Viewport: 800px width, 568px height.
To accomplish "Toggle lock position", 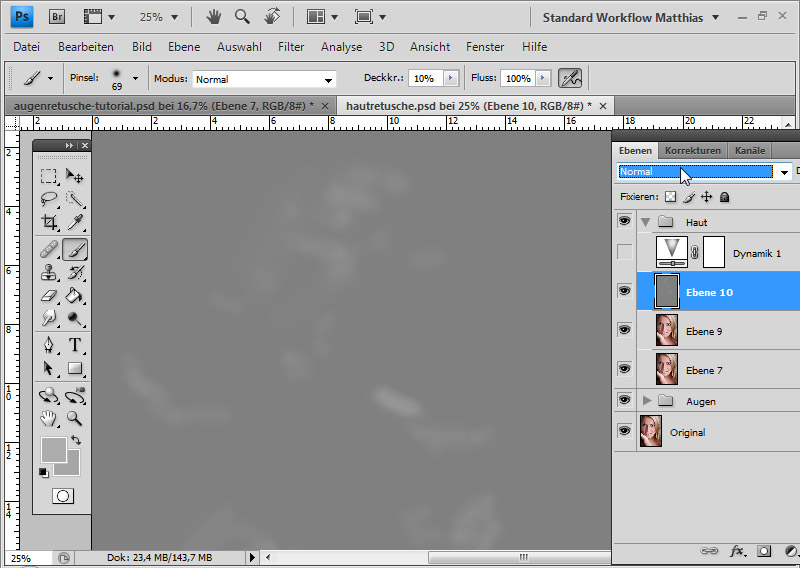I will 707,197.
